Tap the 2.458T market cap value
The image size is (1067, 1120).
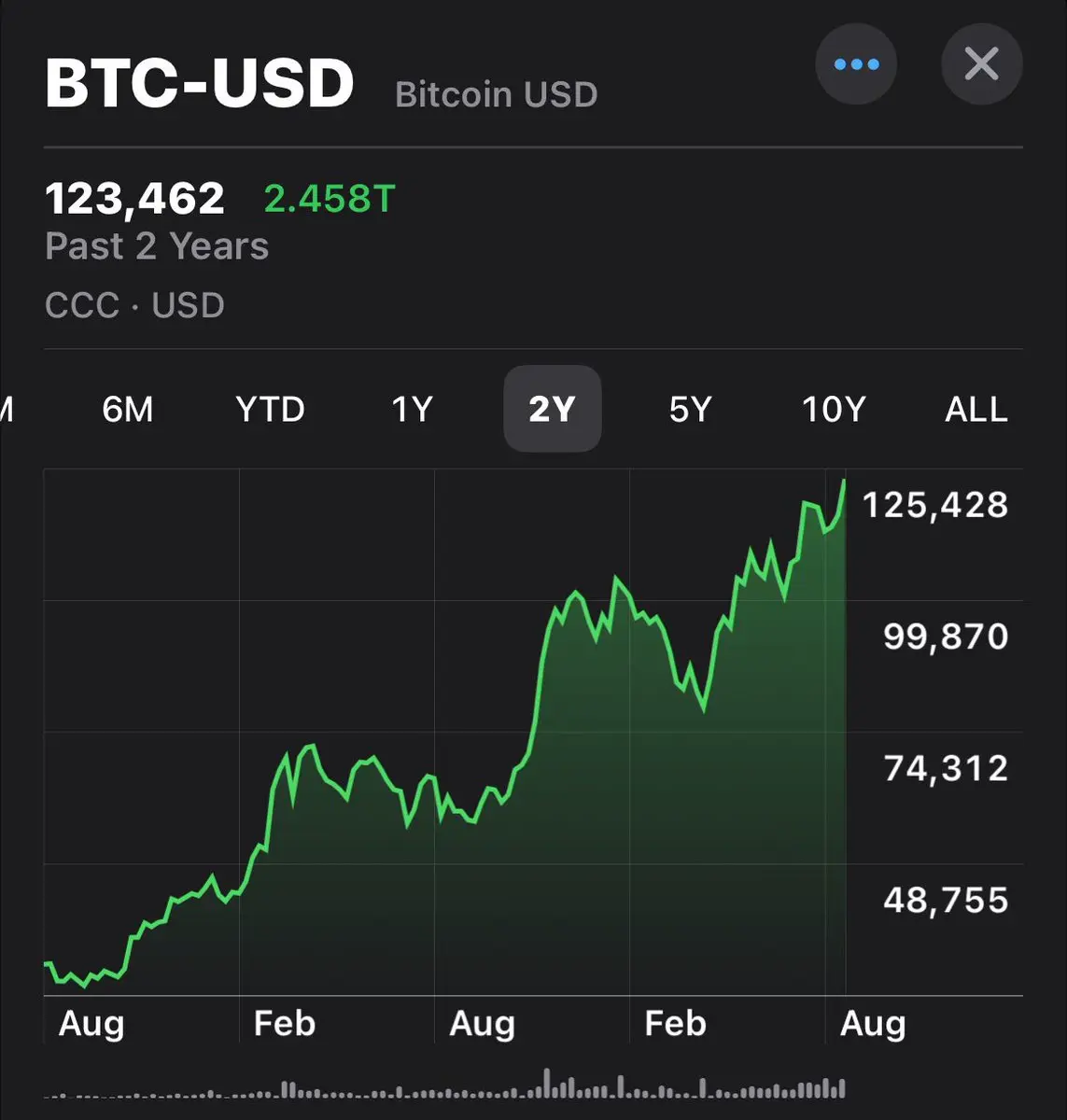(x=330, y=199)
